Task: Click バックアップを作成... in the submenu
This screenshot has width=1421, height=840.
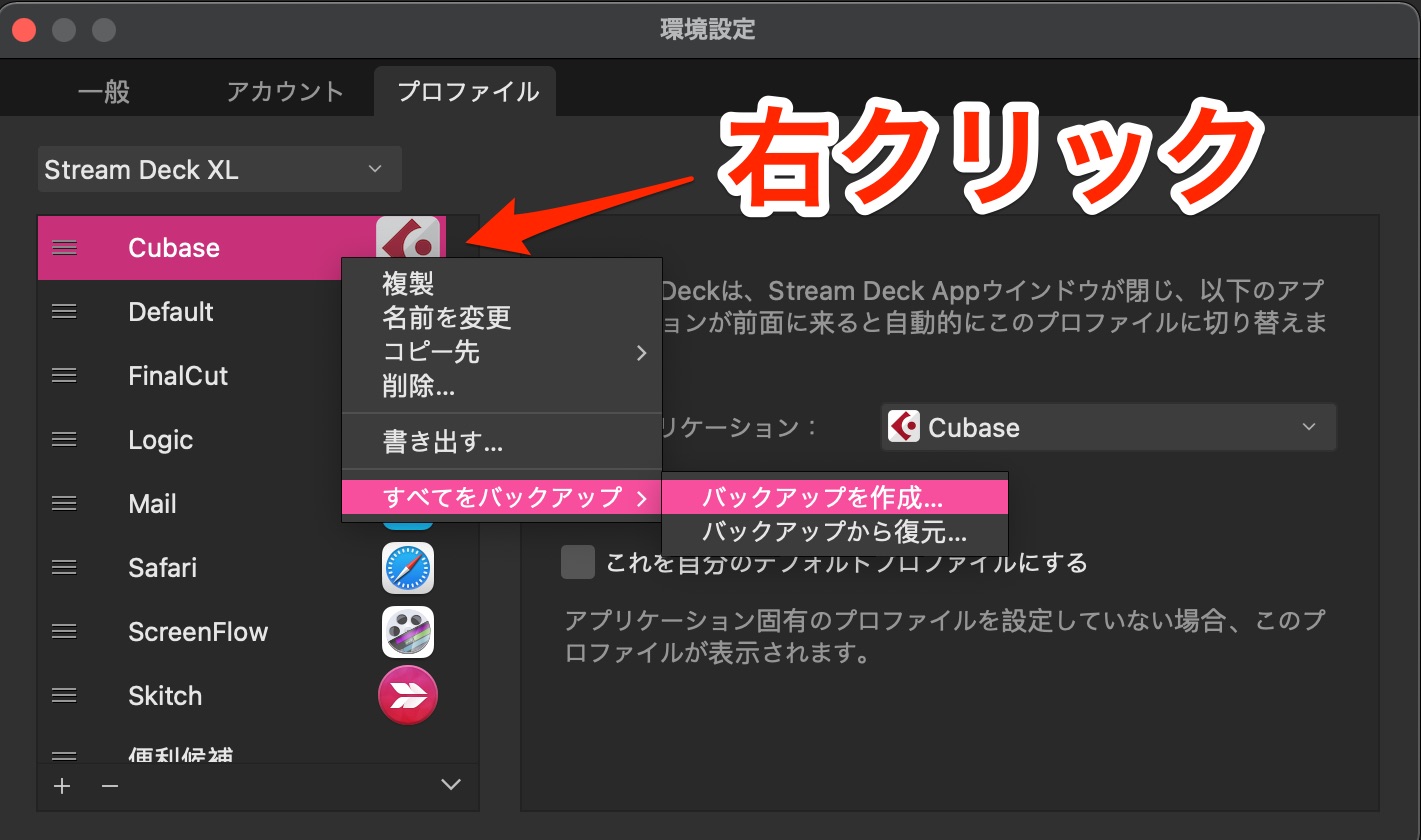Action: tap(835, 497)
